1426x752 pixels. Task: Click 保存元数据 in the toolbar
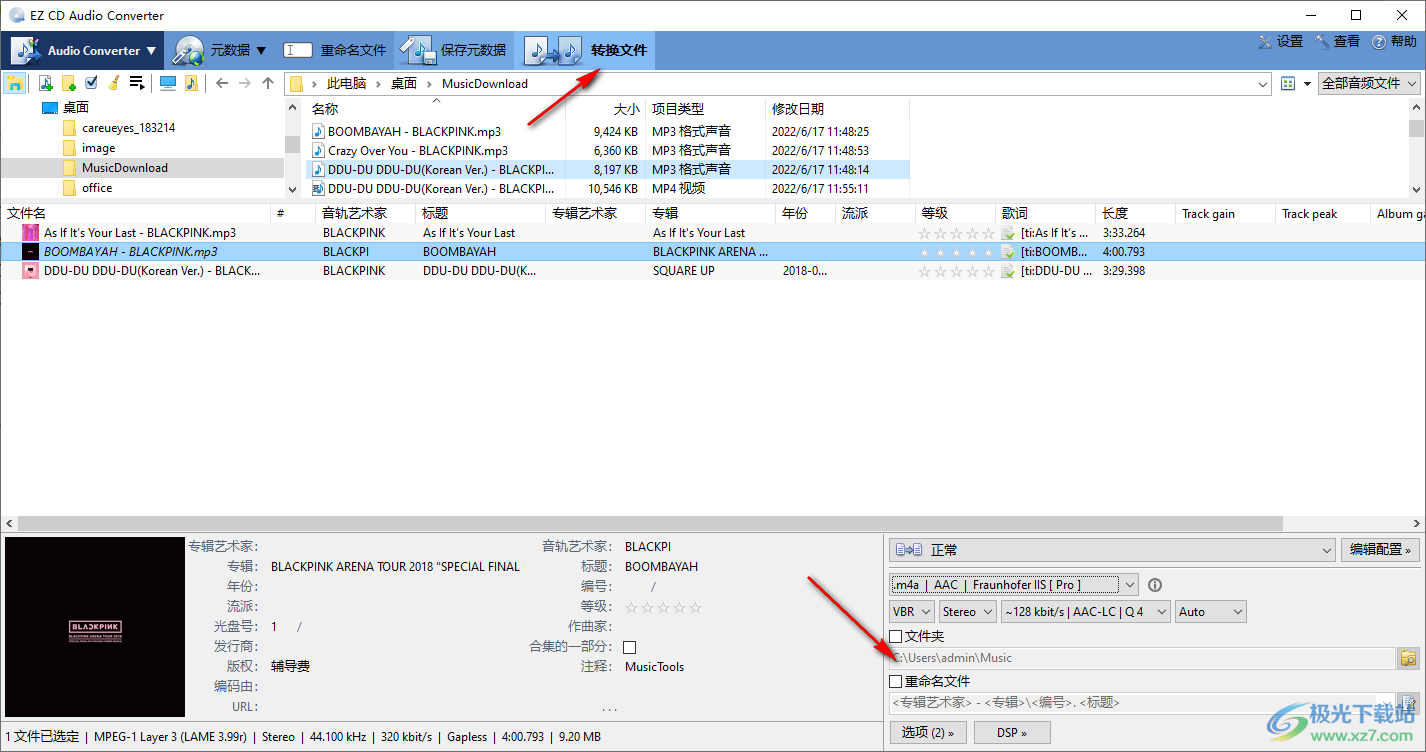(455, 50)
